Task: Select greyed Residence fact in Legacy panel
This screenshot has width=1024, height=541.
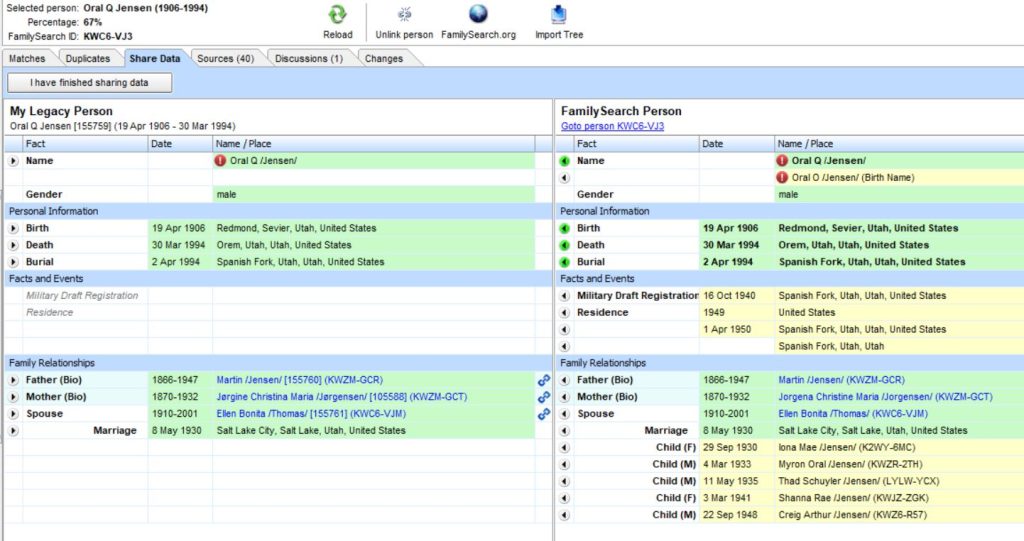Action: pyautogui.click(x=50, y=312)
